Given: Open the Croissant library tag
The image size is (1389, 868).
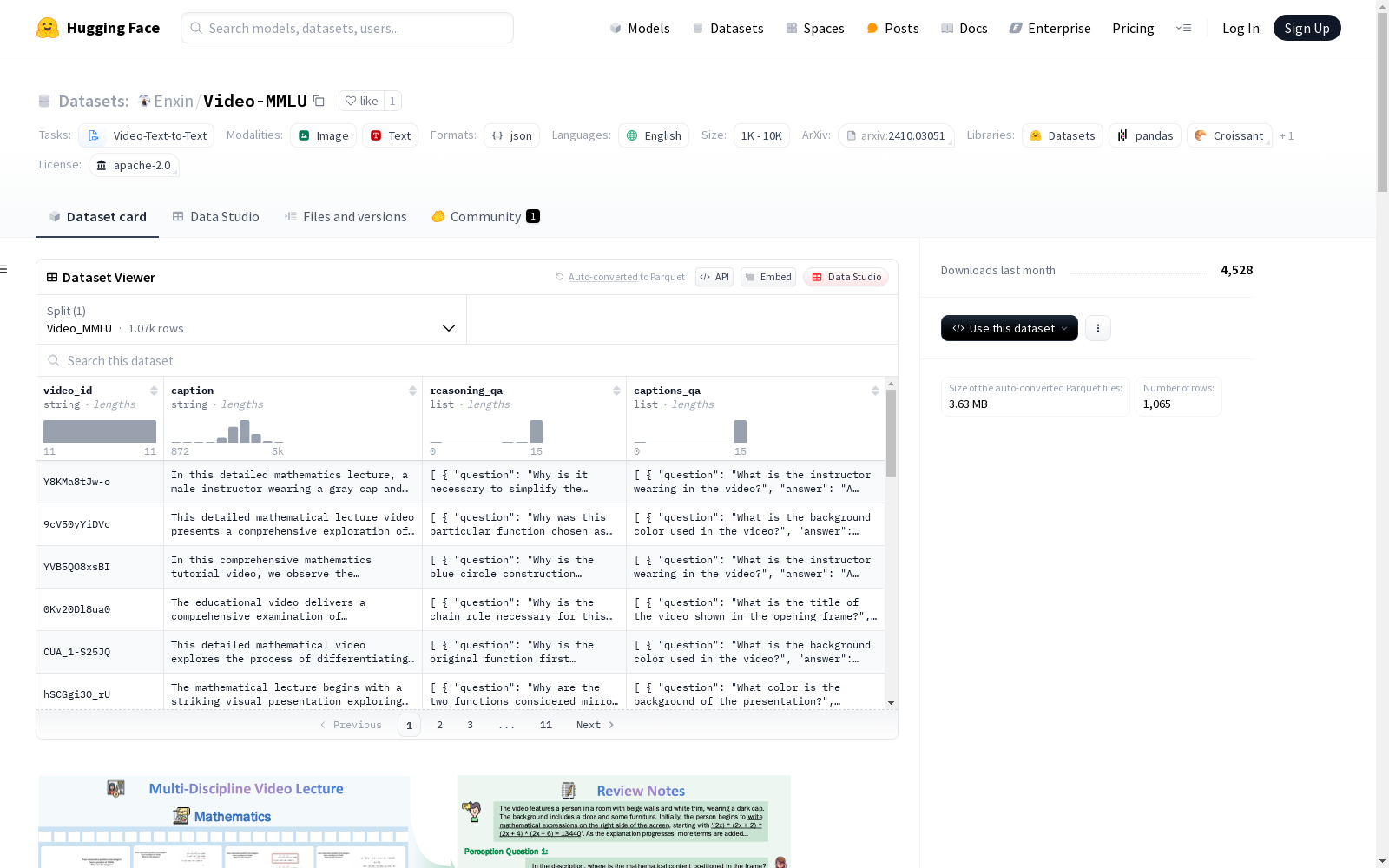Looking at the screenshot, I should click(1229, 135).
